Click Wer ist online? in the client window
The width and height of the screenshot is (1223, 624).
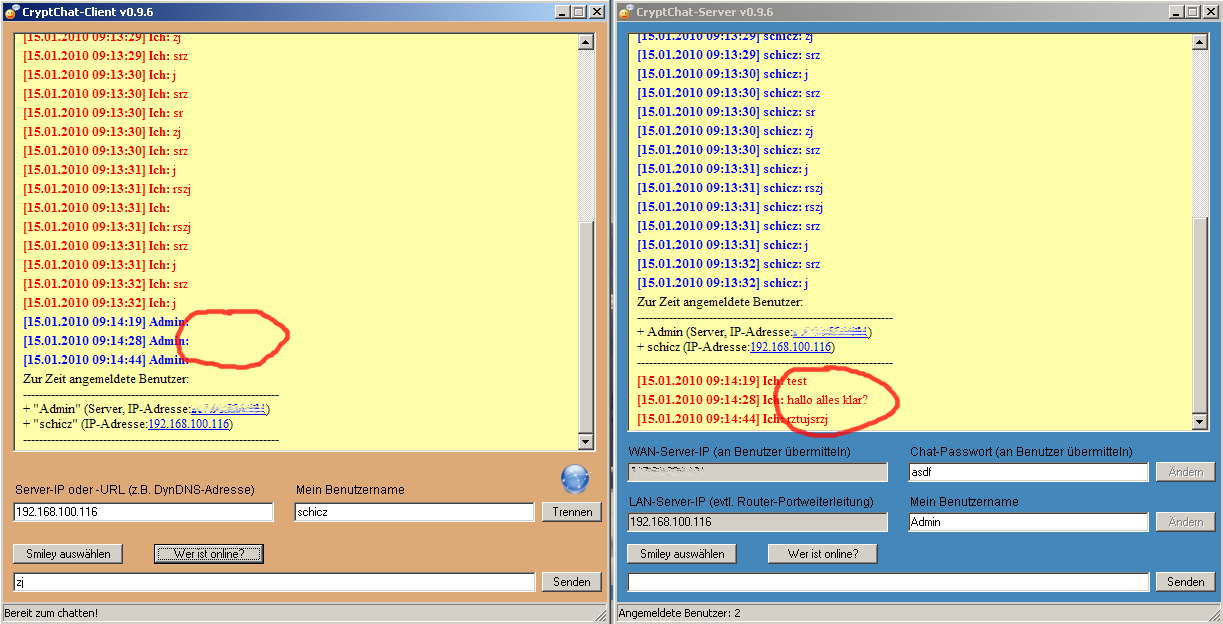coord(209,553)
